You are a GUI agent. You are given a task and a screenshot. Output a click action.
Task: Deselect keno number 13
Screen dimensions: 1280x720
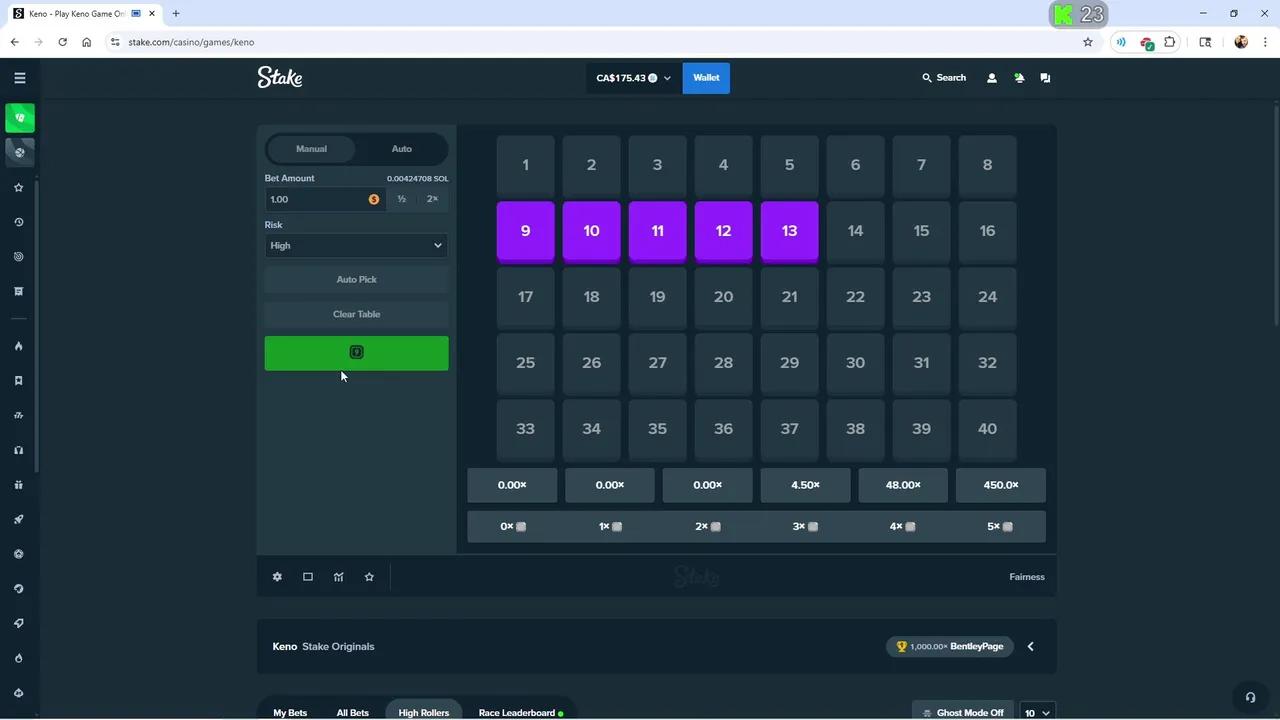pyautogui.click(x=789, y=231)
